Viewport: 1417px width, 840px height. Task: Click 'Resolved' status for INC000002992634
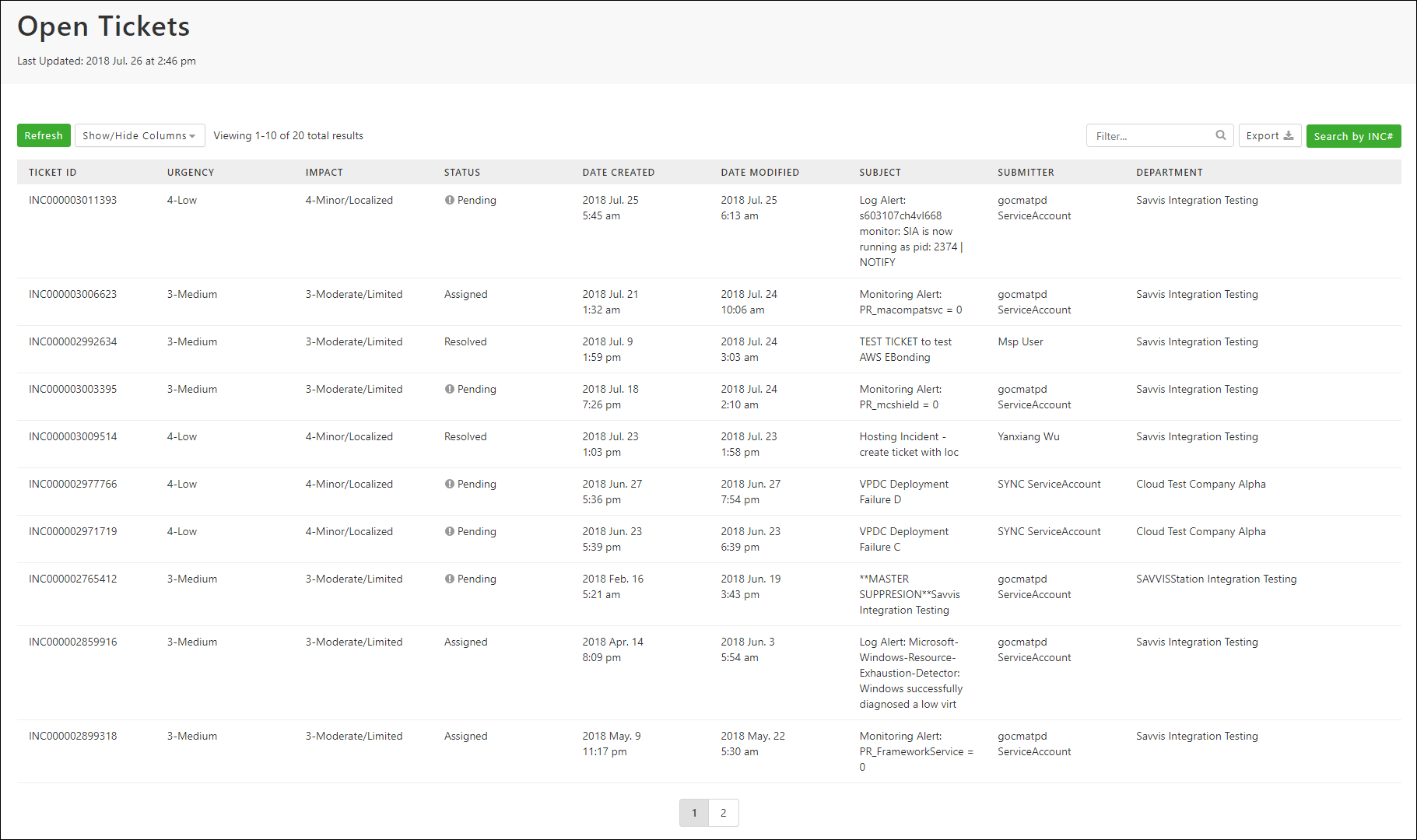[x=465, y=341]
